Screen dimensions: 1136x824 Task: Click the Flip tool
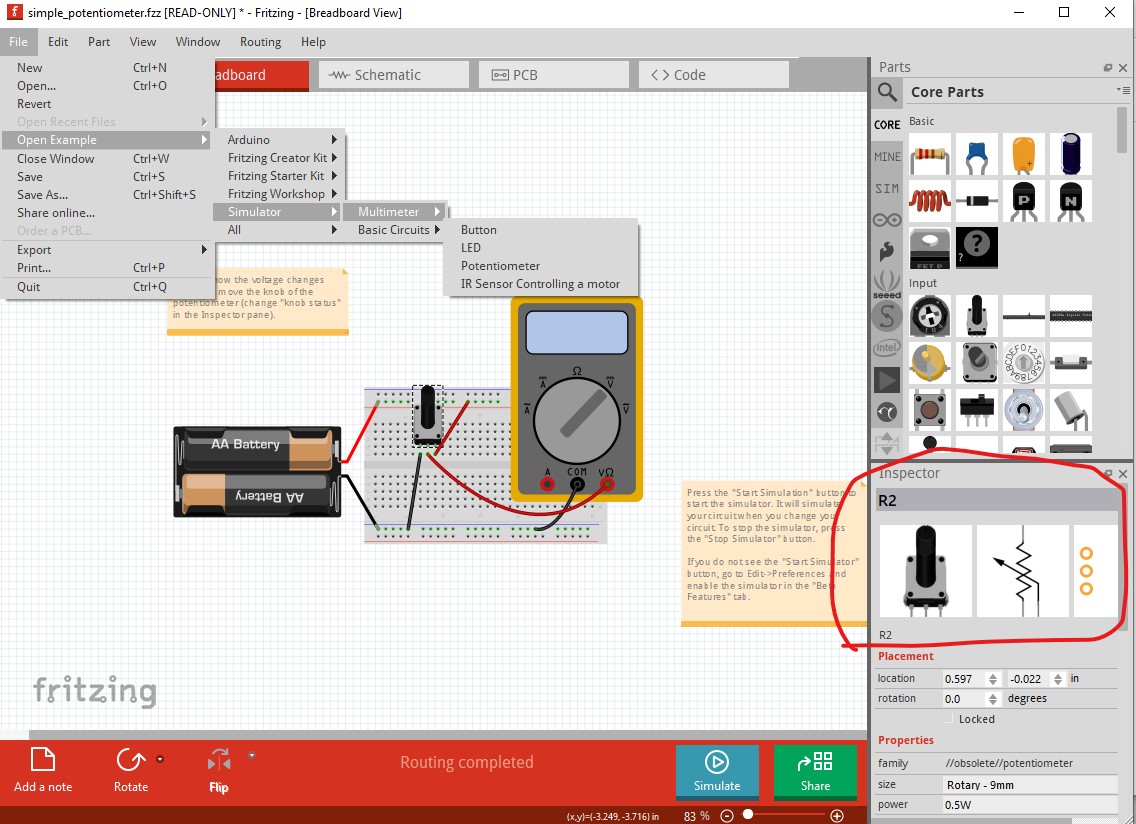[x=219, y=770]
